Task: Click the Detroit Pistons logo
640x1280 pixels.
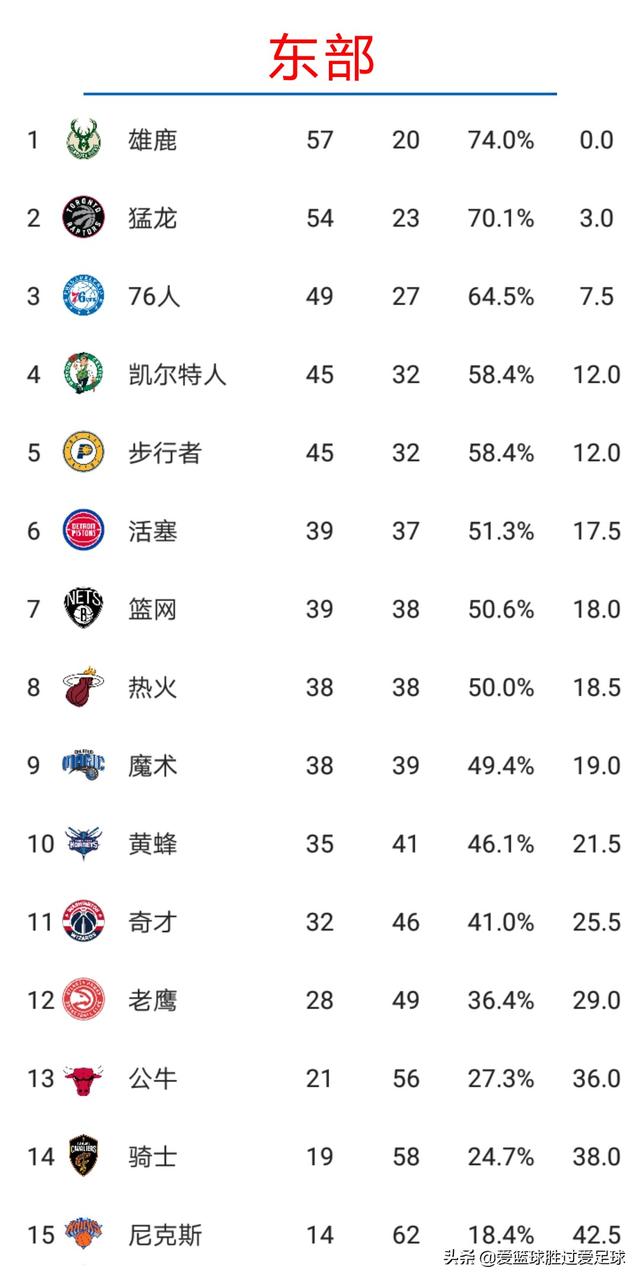Action: pyautogui.click(x=84, y=530)
